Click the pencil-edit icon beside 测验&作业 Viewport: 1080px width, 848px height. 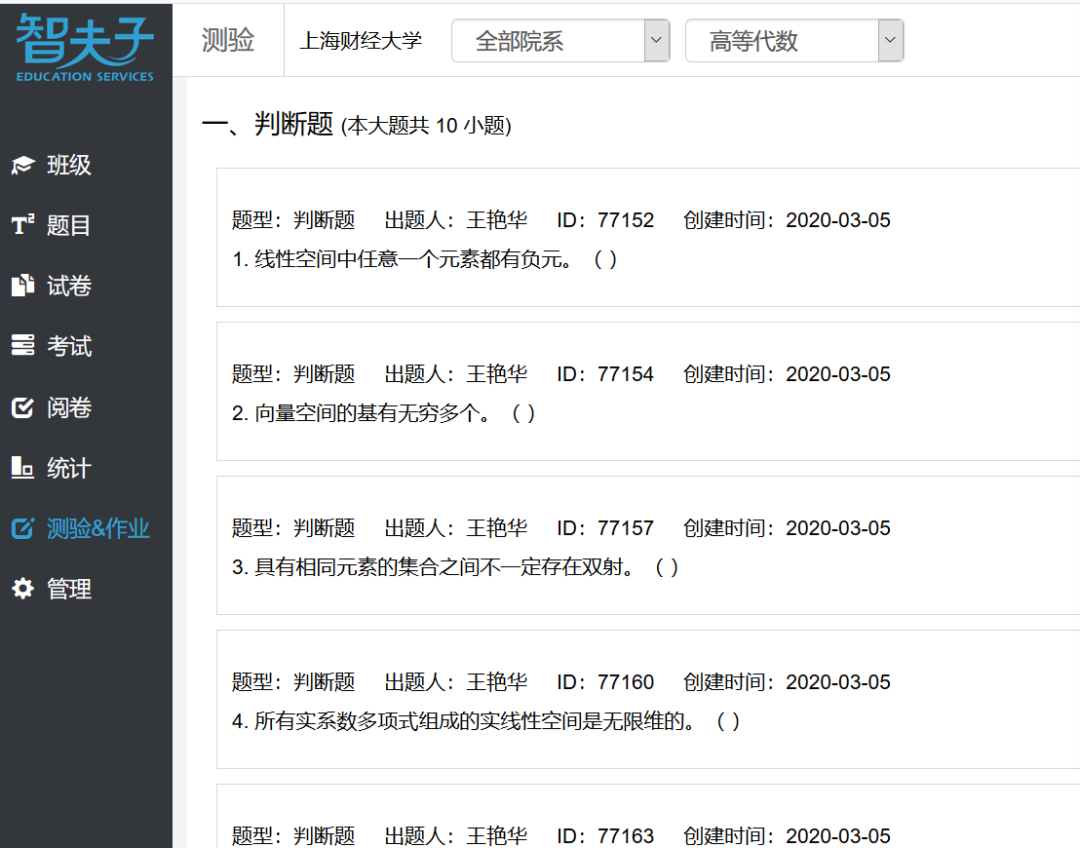[x=23, y=528]
